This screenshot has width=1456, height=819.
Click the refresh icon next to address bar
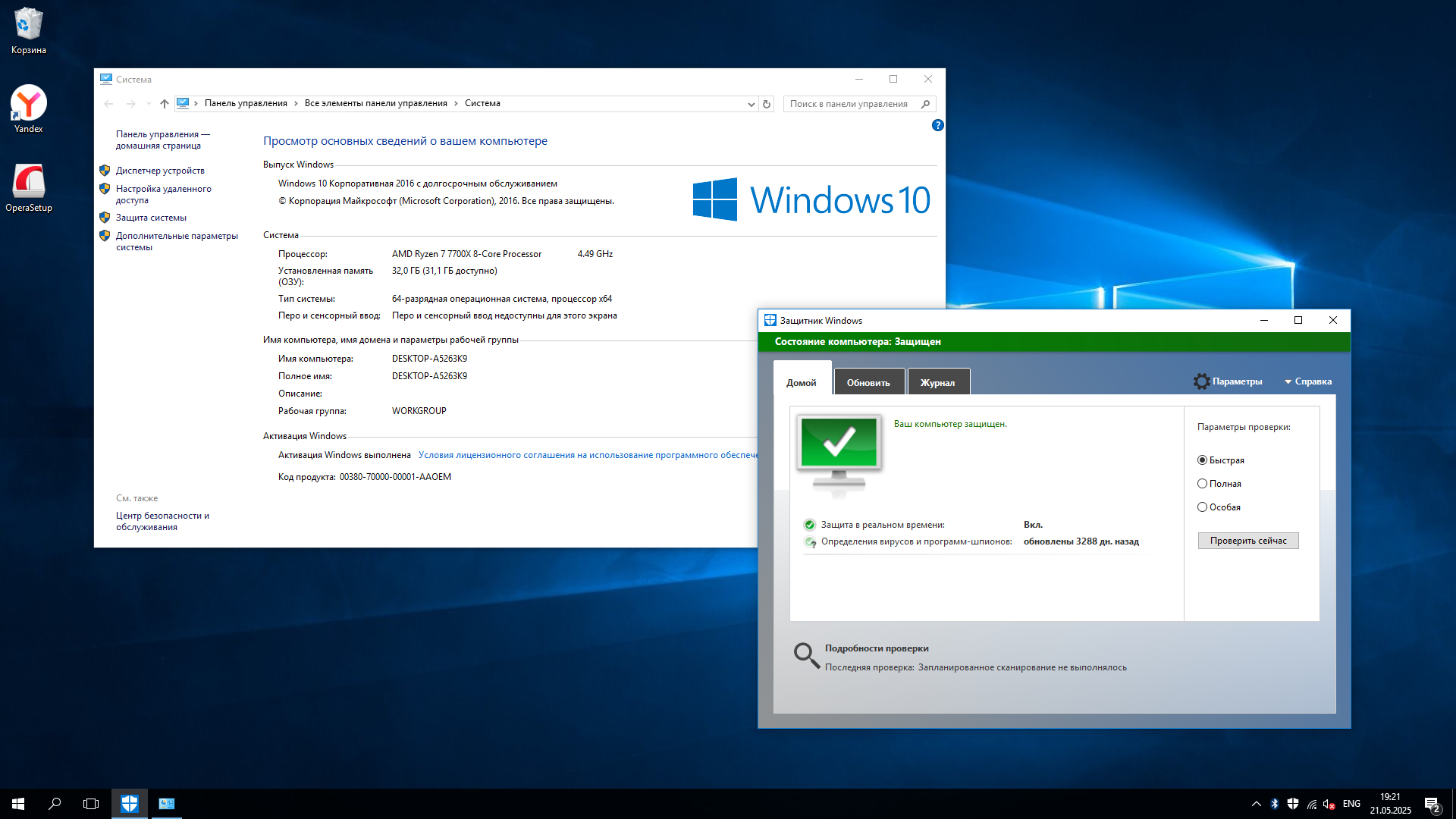[x=767, y=104]
